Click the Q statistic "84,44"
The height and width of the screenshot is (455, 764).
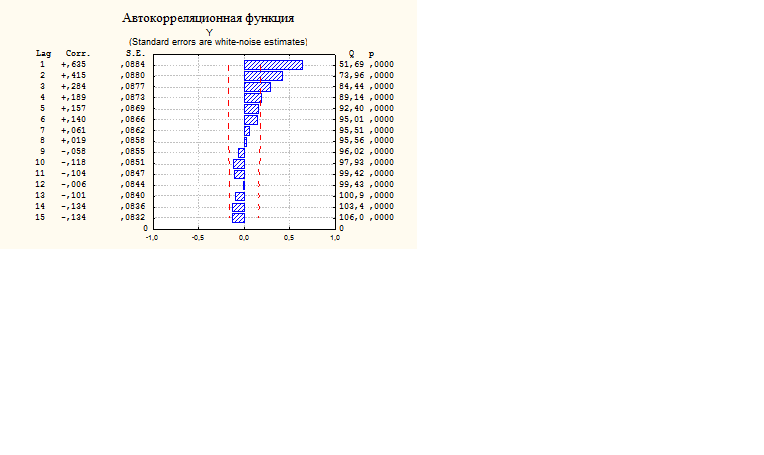point(351,86)
